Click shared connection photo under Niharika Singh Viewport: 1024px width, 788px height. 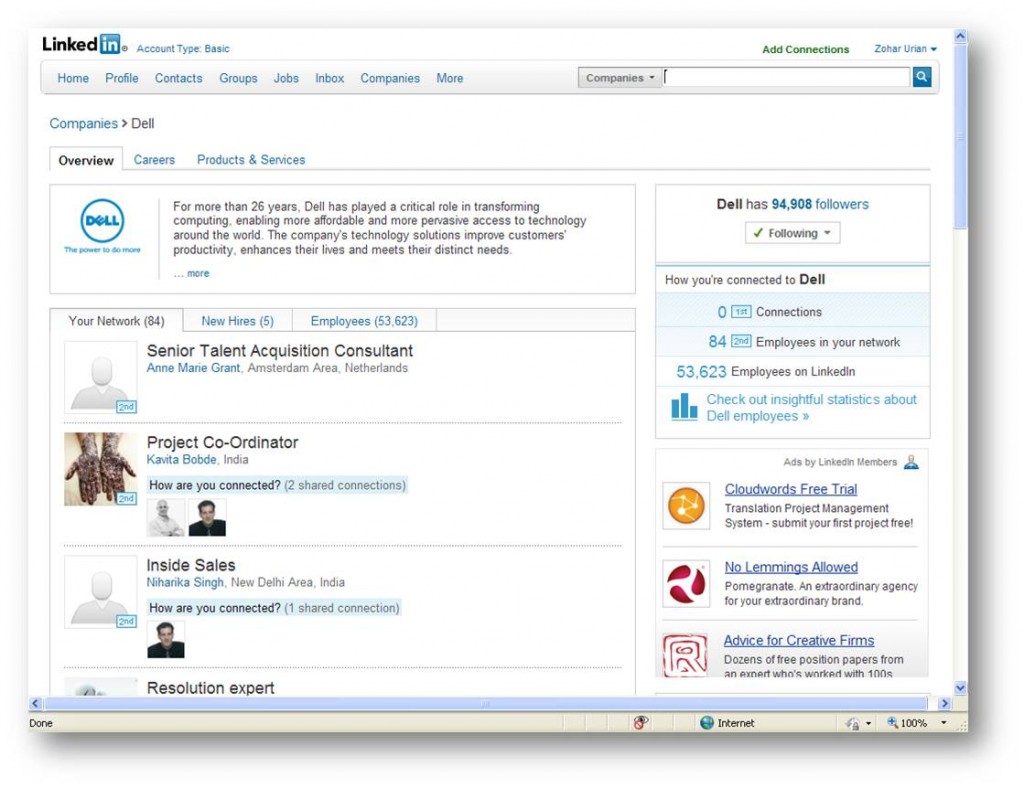point(166,639)
